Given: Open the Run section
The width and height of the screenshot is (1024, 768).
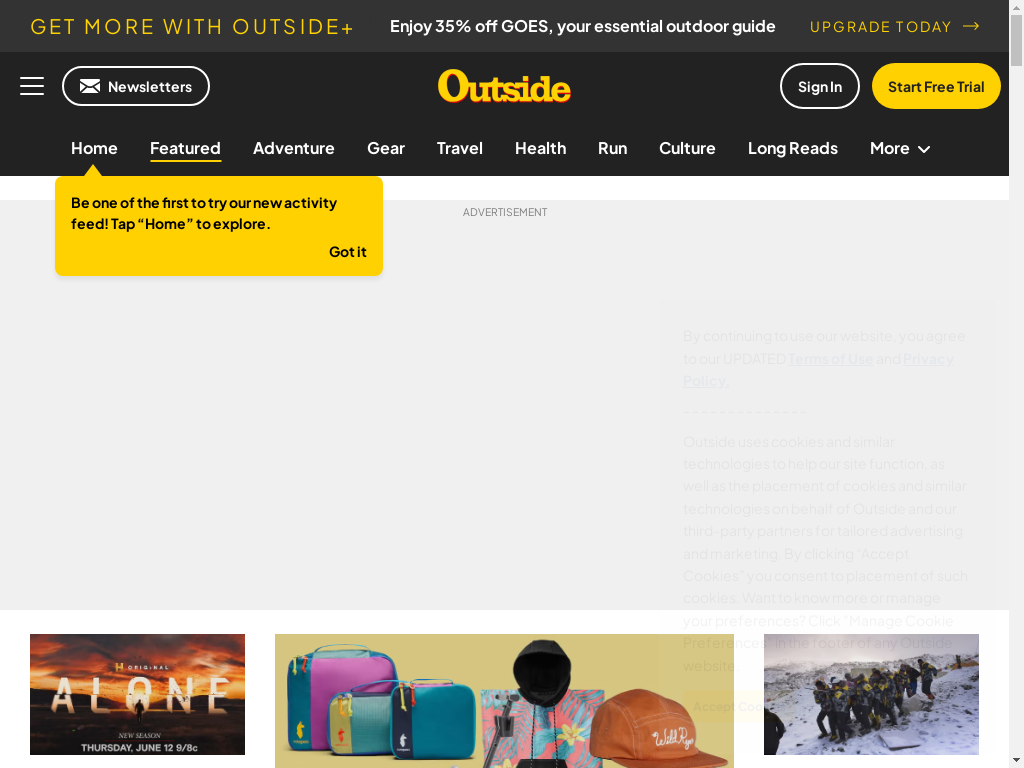Looking at the screenshot, I should 613,148.
